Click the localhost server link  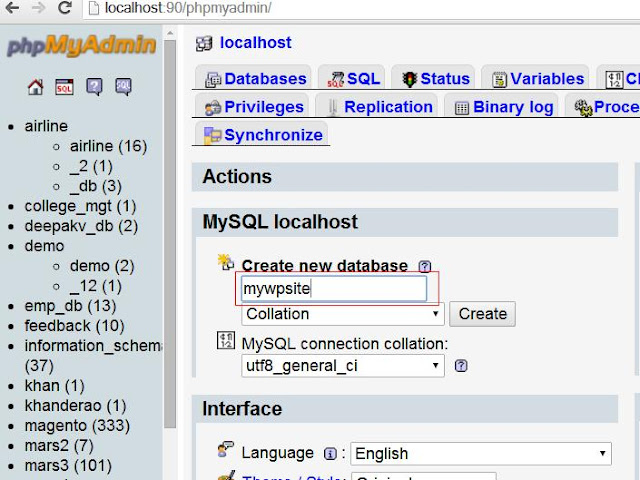click(255, 43)
